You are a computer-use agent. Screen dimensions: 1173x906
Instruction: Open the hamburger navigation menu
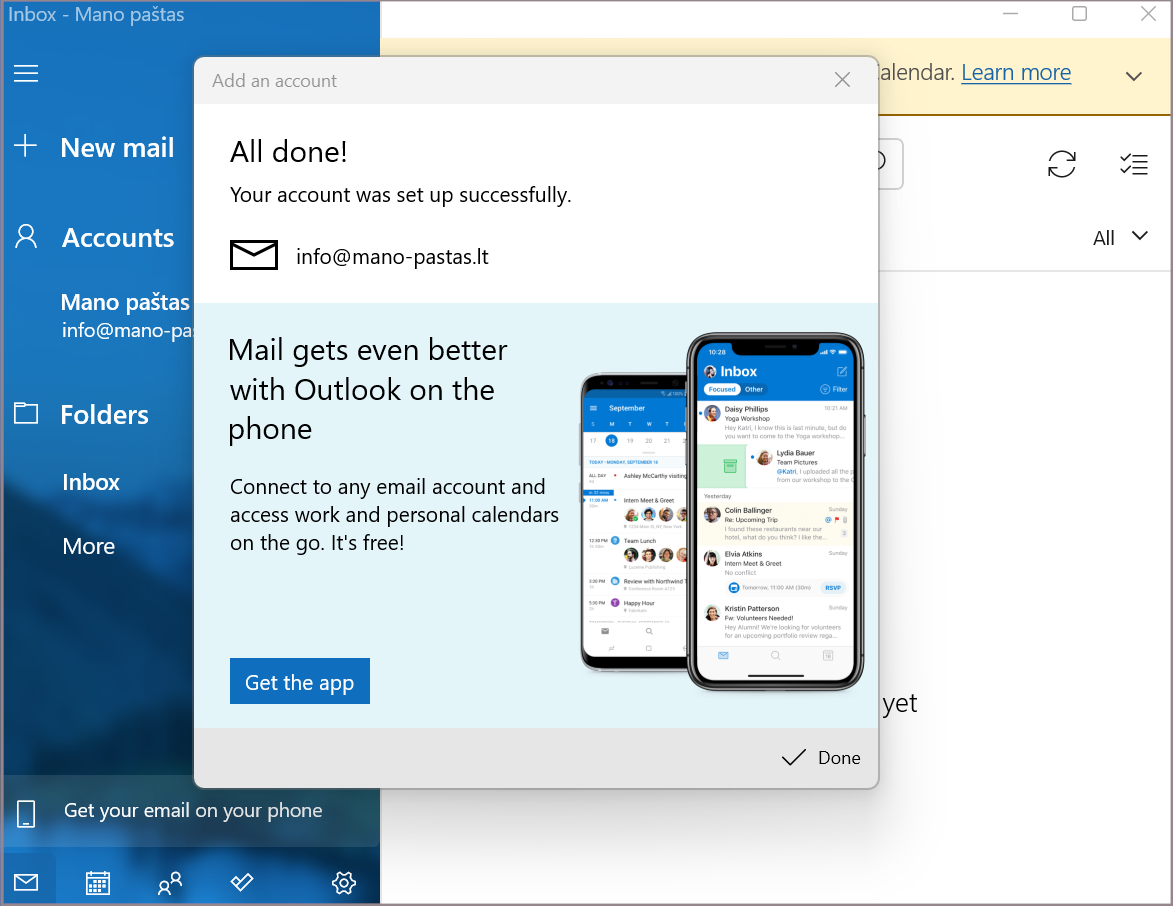[26, 74]
